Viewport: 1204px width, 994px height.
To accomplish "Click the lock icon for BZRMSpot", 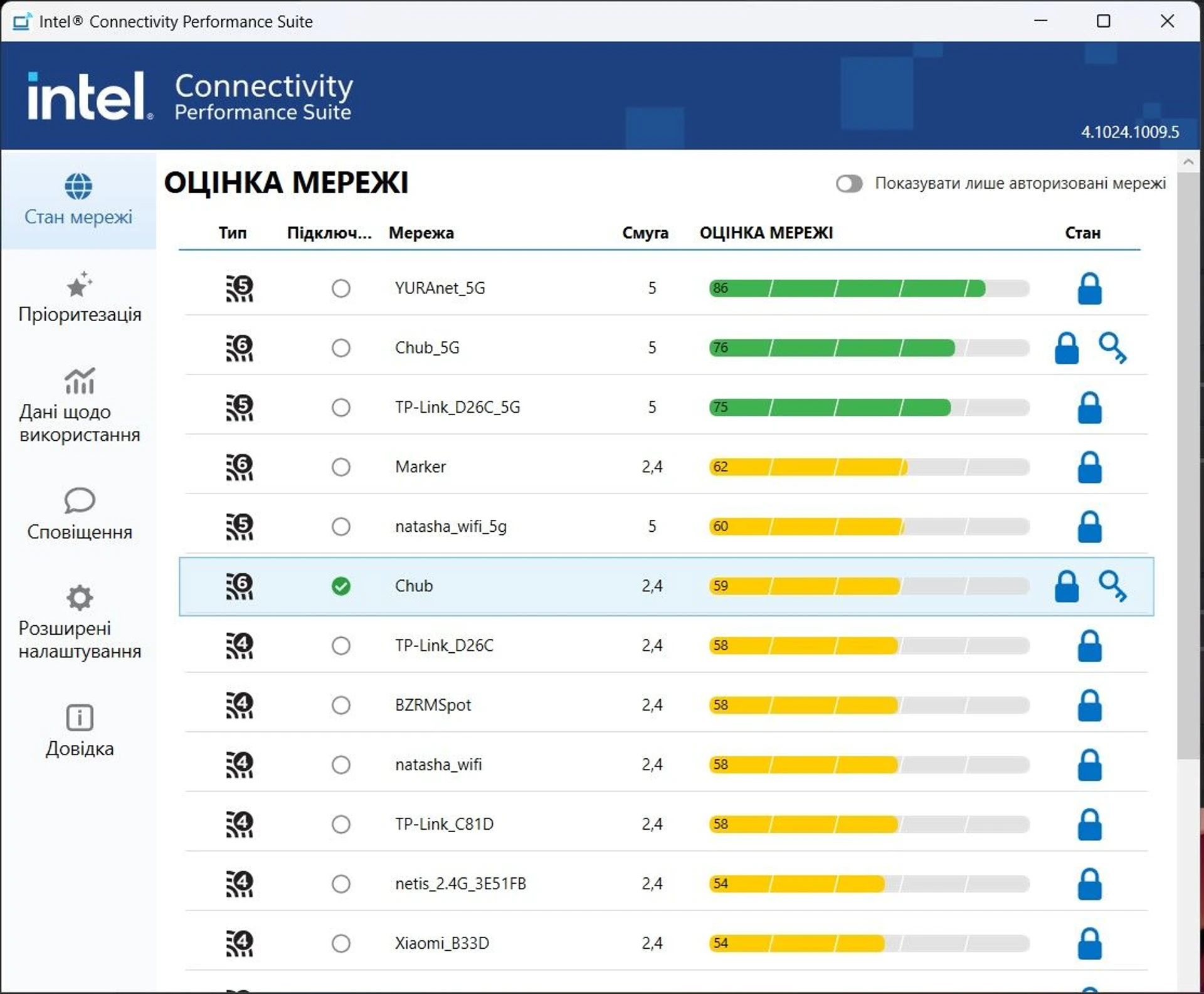I will click(x=1090, y=706).
